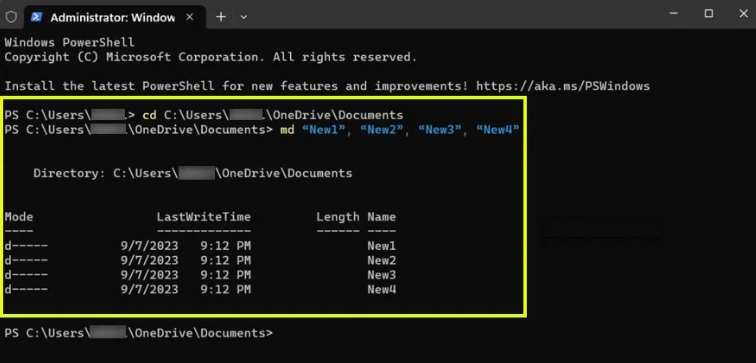
Task: Maximize the Terminal window
Action: 709,13
